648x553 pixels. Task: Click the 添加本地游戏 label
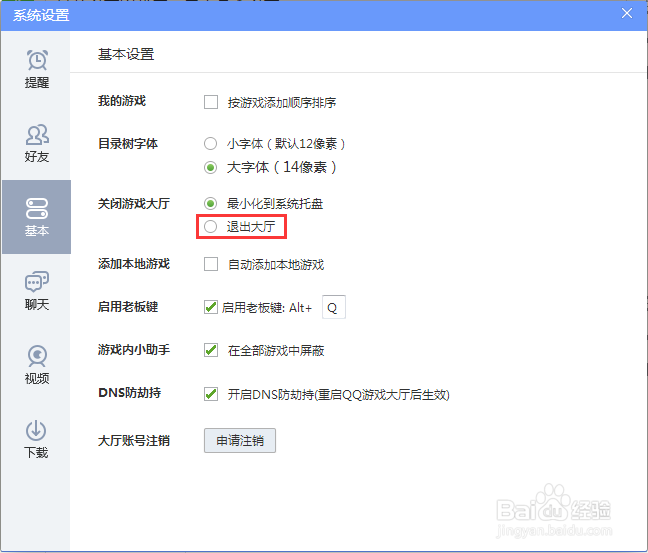point(134,264)
